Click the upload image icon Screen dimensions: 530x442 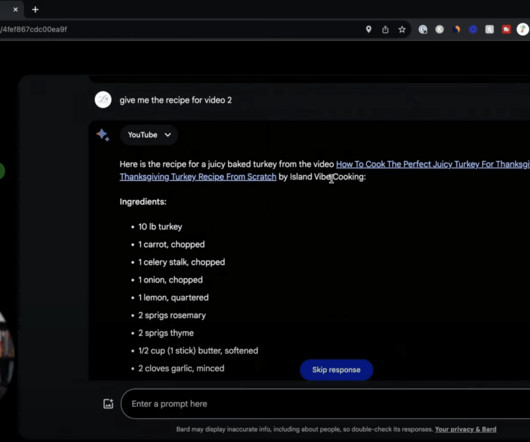(x=108, y=403)
